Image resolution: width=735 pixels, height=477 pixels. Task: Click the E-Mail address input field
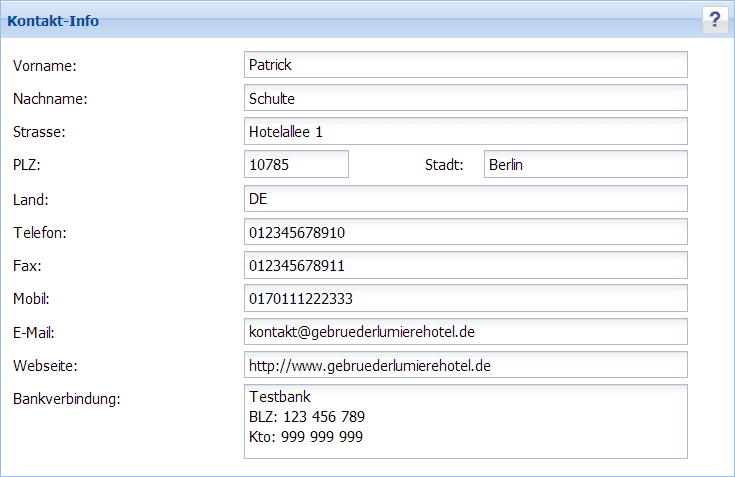click(465, 332)
